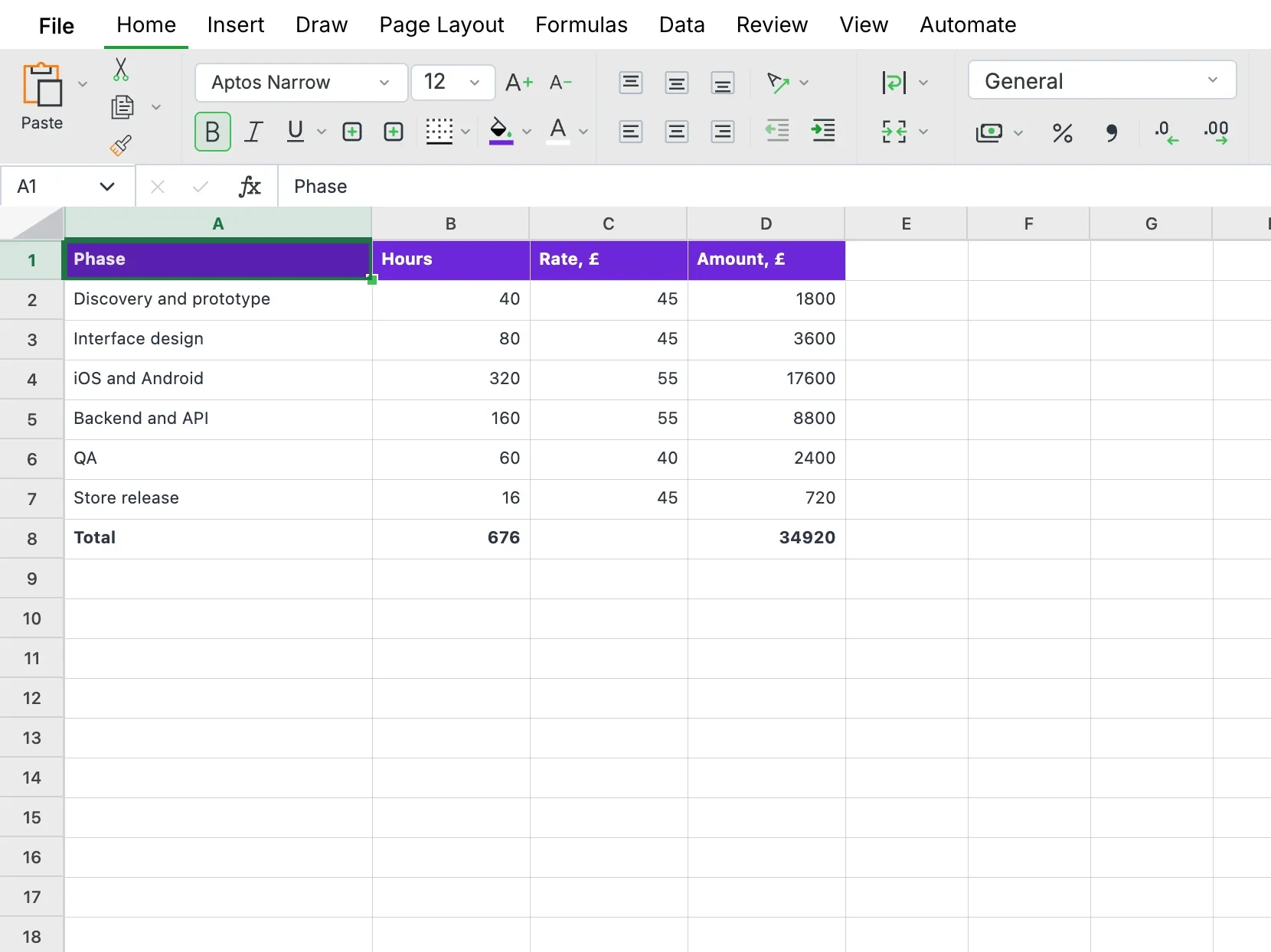Align text to the left
1271x952 pixels.
point(631,132)
